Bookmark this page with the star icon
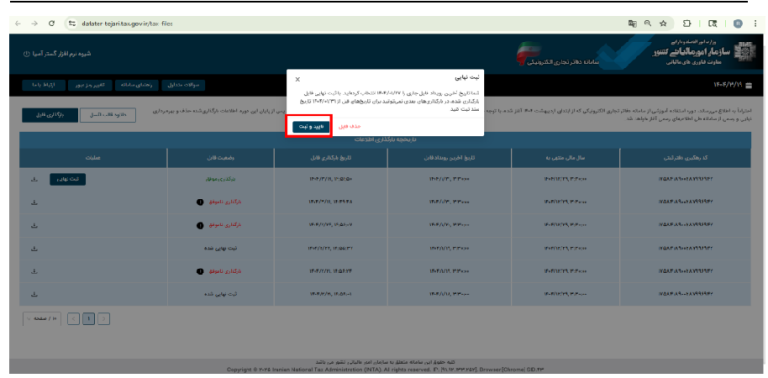 point(663,24)
